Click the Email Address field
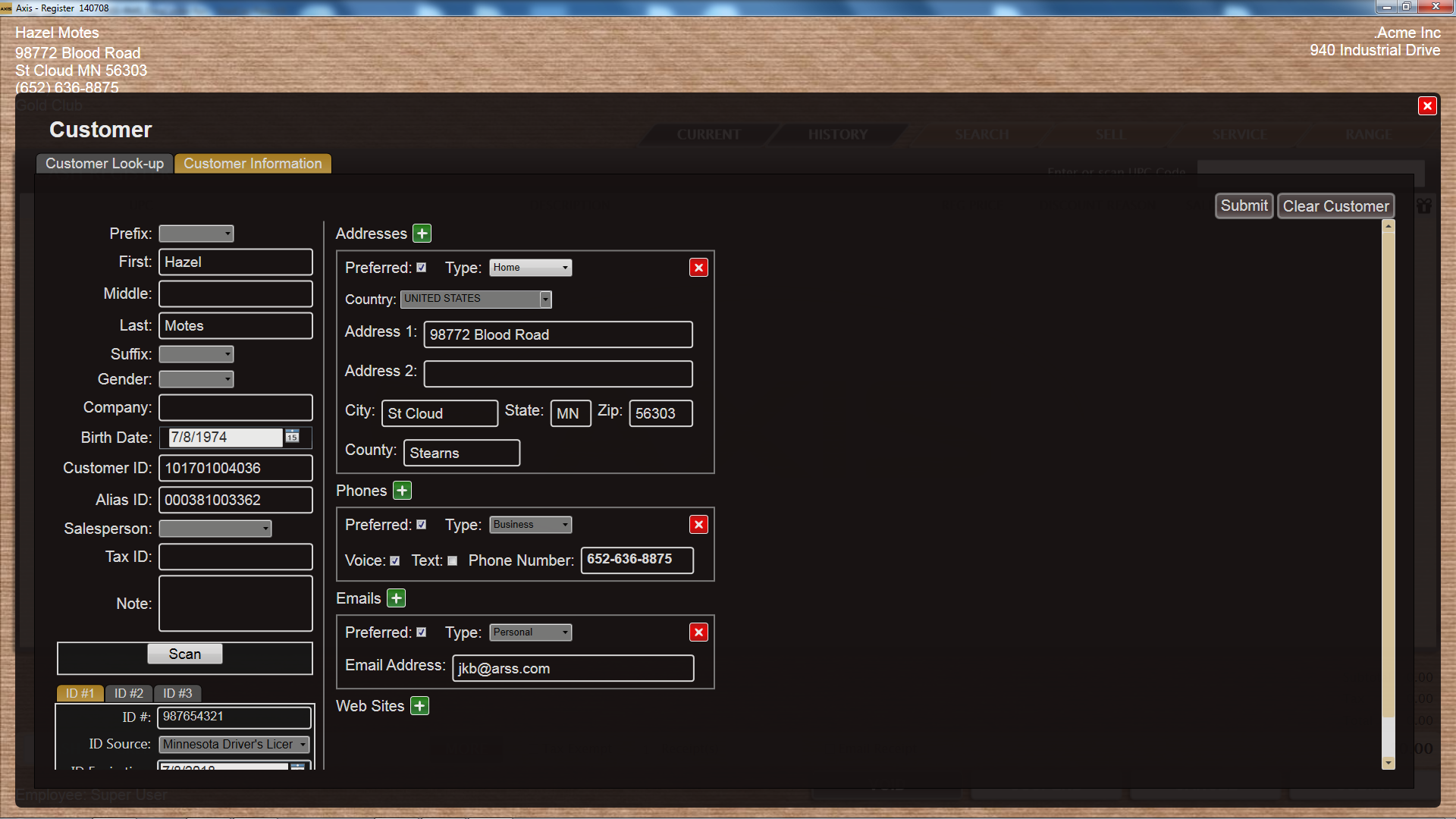The width and height of the screenshot is (1456, 819). click(x=573, y=669)
